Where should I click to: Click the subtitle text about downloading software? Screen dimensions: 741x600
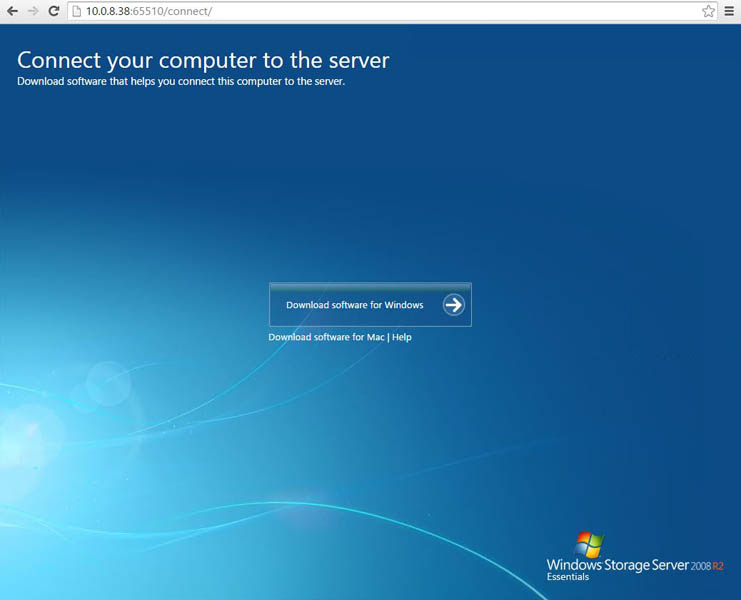[x=181, y=81]
